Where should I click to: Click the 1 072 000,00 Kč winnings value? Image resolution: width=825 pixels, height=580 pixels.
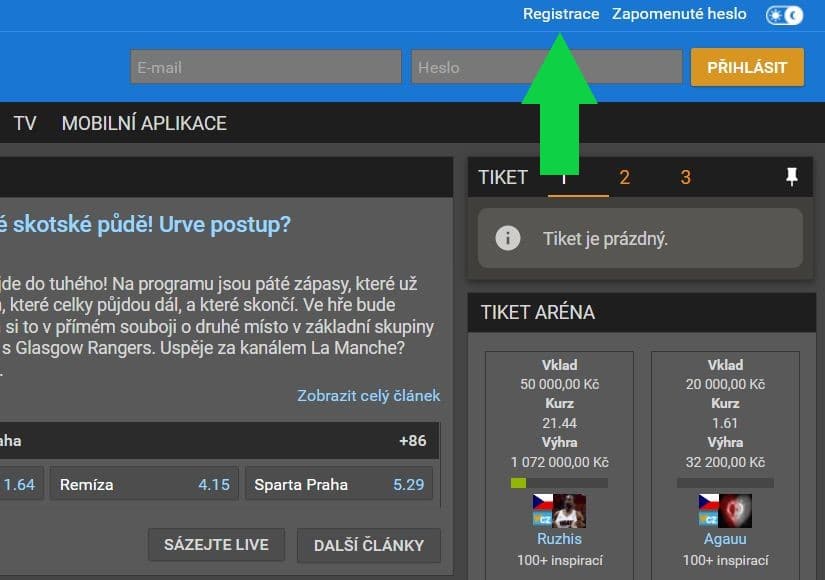tap(559, 462)
